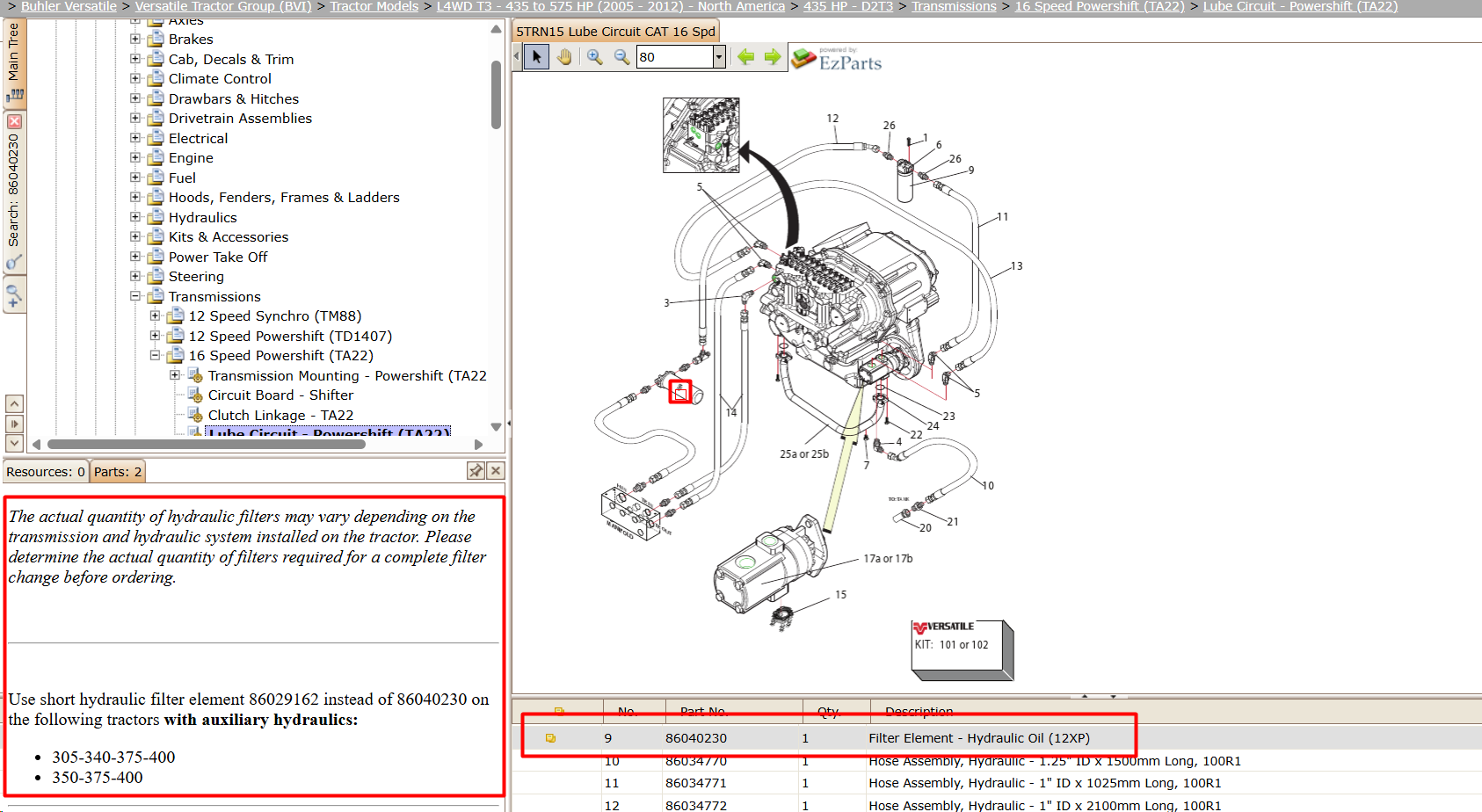Close the Search 86040230 tab

(x=14, y=121)
